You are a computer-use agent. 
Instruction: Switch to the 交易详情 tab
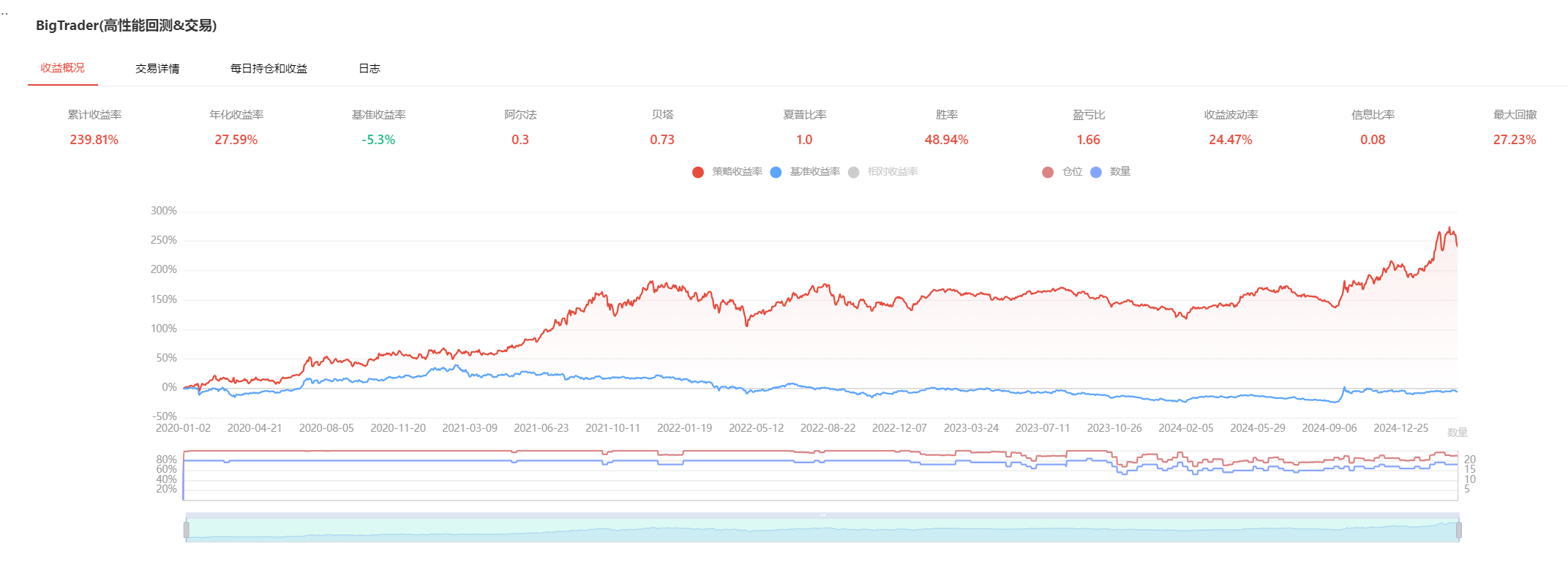coord(157,69)
